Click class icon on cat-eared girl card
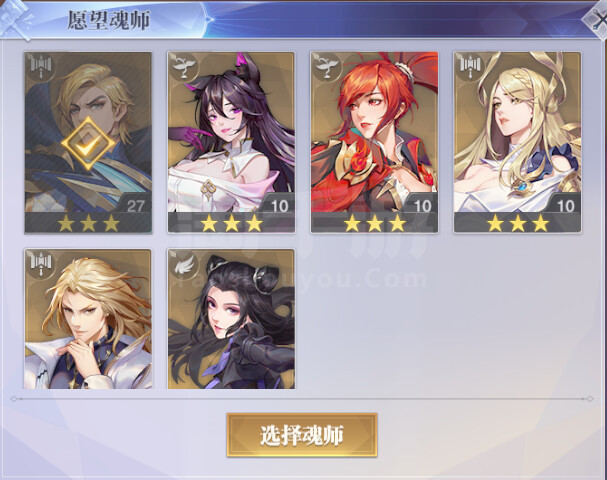This screenshot has height=480, width=607. (x=184, y=66)
